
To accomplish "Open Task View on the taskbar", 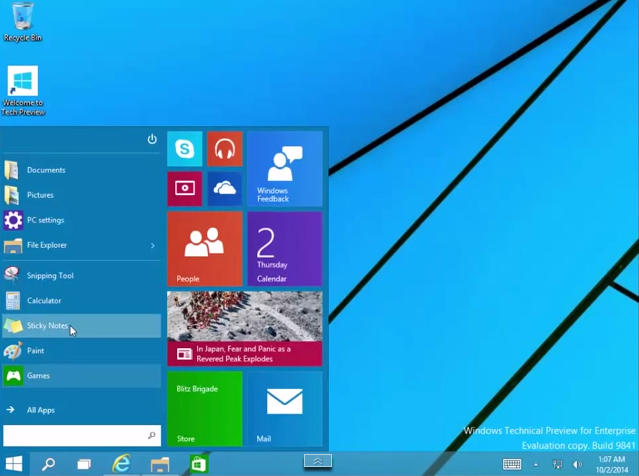I will point(84,464).
